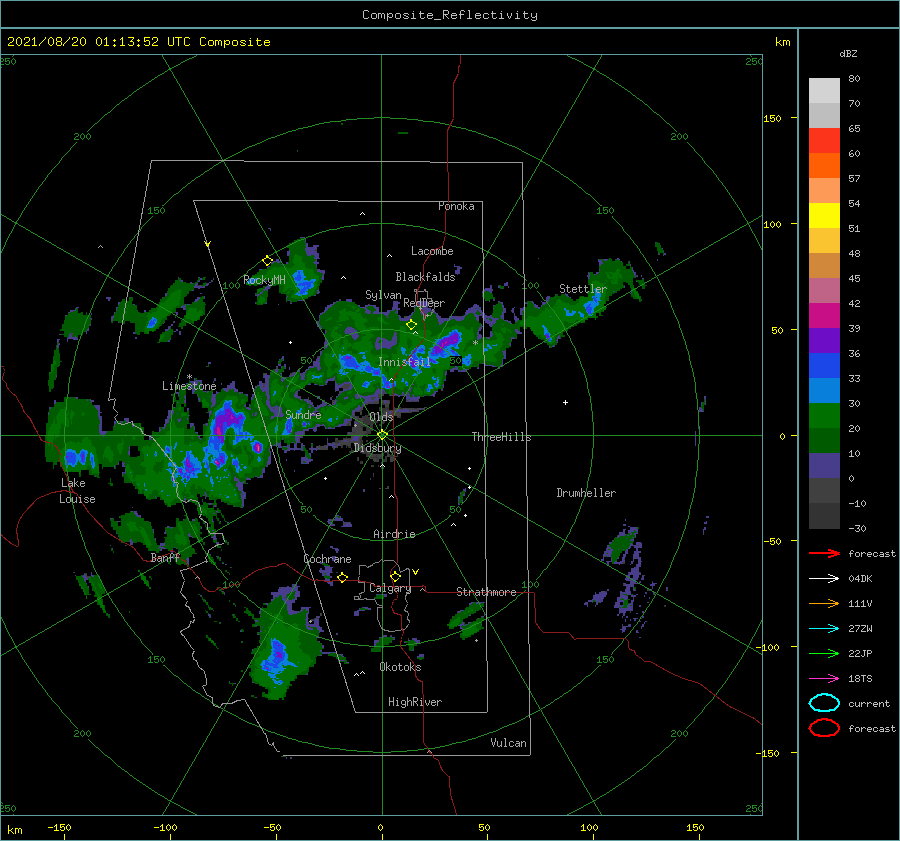This screenshot has width=900, height=841.
Task: Click the Vulcan city label
Action: click(509, 743)
